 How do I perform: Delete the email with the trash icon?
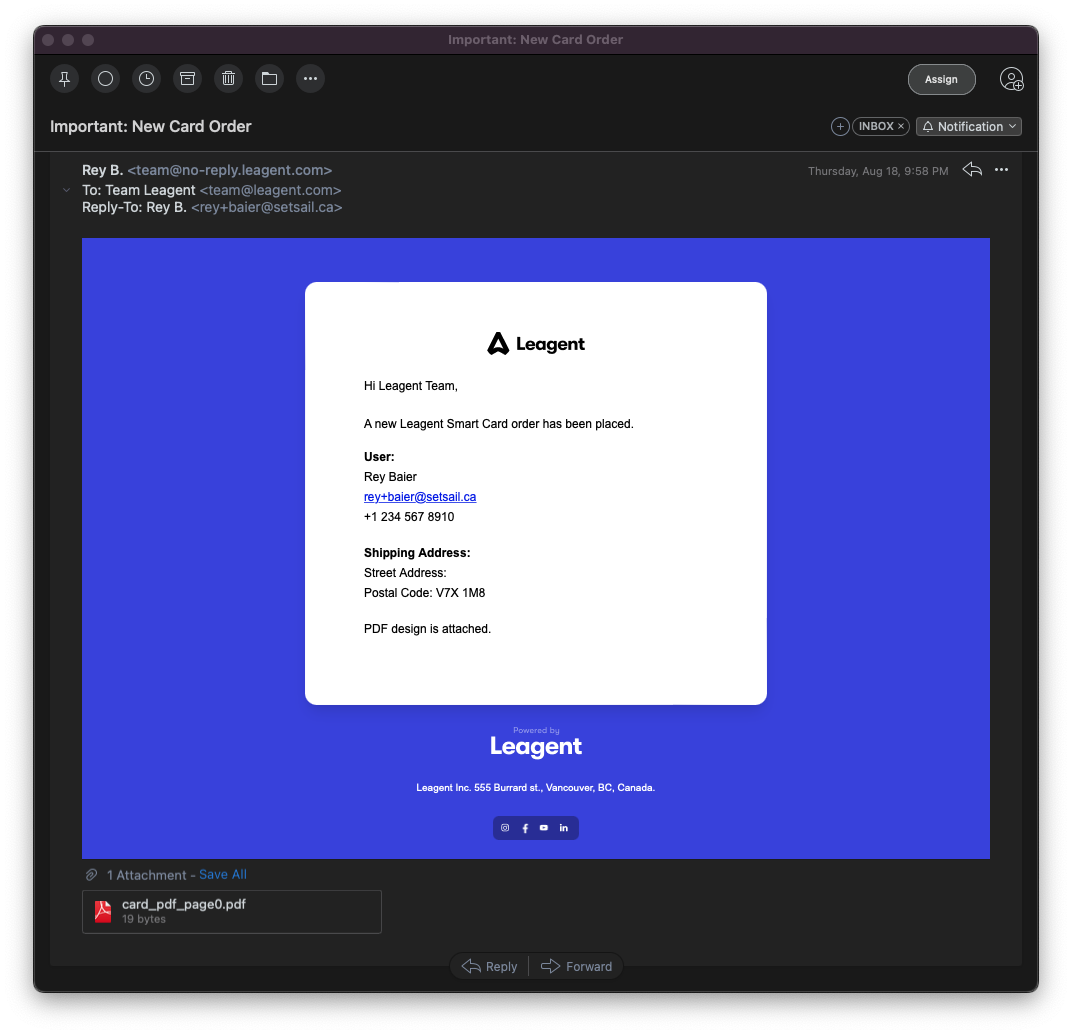tap(228, 79)
